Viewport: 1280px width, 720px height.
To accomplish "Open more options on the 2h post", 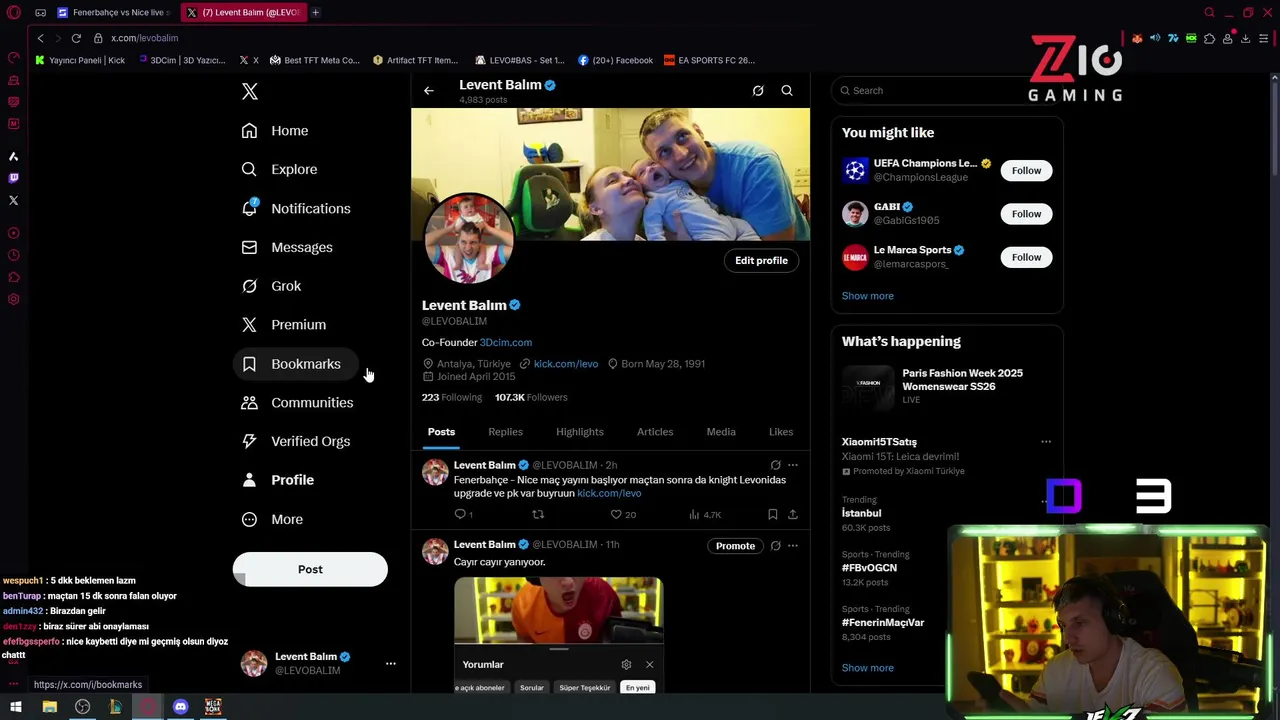I will [793, 465].
